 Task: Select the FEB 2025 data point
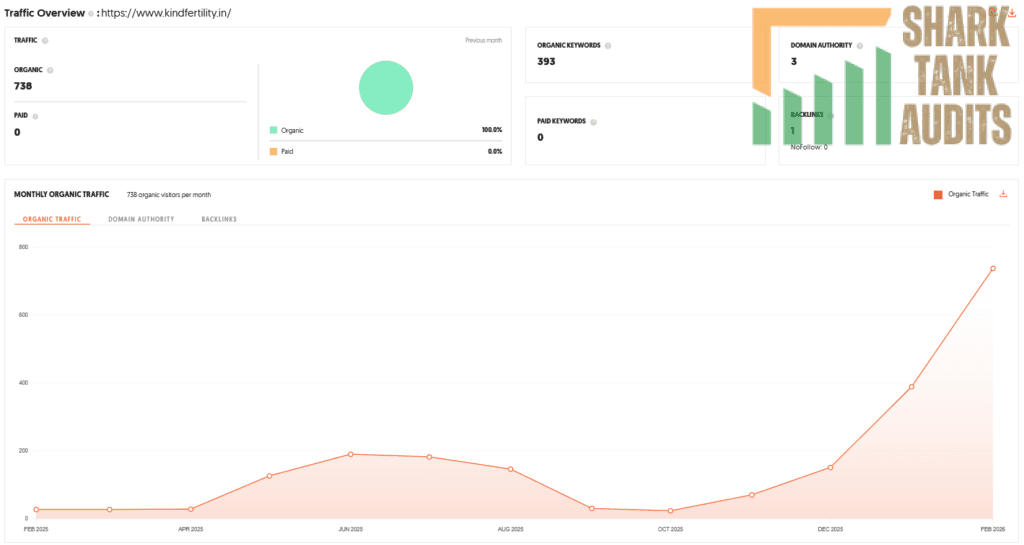[37, 510]
